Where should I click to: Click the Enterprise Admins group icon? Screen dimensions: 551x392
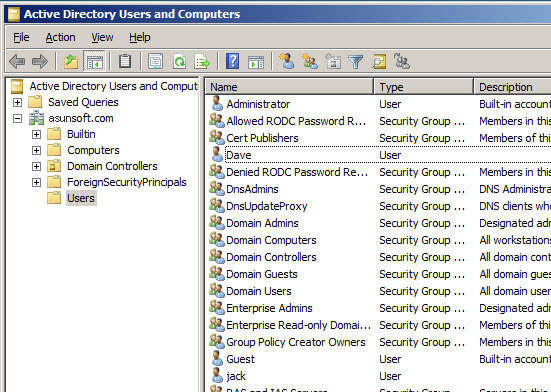pyautogui.click(x=217, y=307)
